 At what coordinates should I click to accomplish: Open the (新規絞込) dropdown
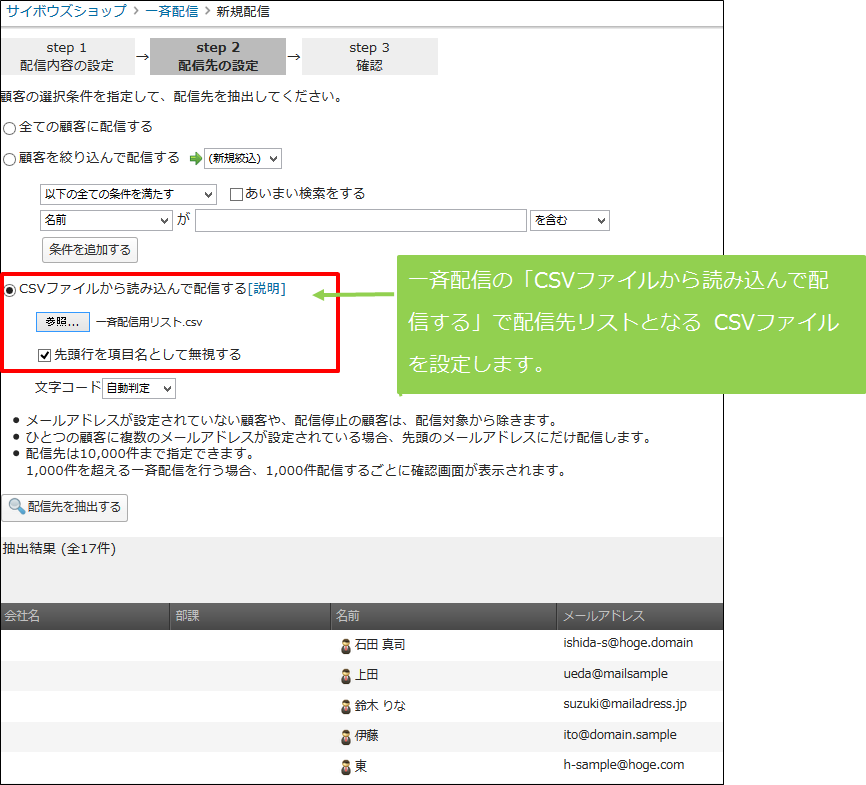(x=243, y=159)
